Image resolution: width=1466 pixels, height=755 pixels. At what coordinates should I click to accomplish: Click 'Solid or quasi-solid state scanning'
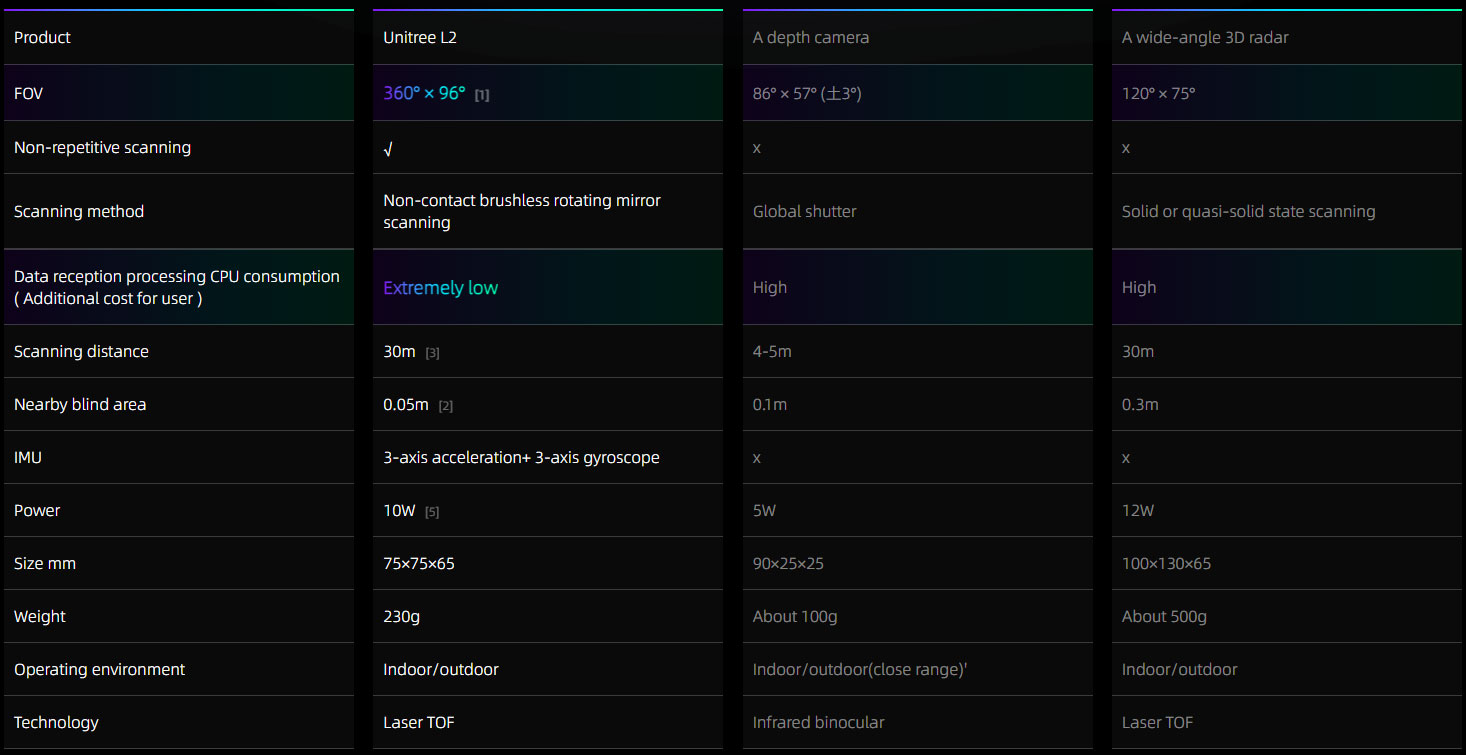point(1248,211)
